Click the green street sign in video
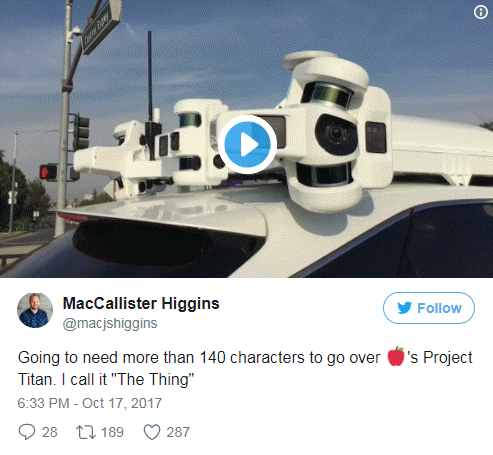This screenshot has height=455, width=493. pyautogui.click(x=101, y=27)
